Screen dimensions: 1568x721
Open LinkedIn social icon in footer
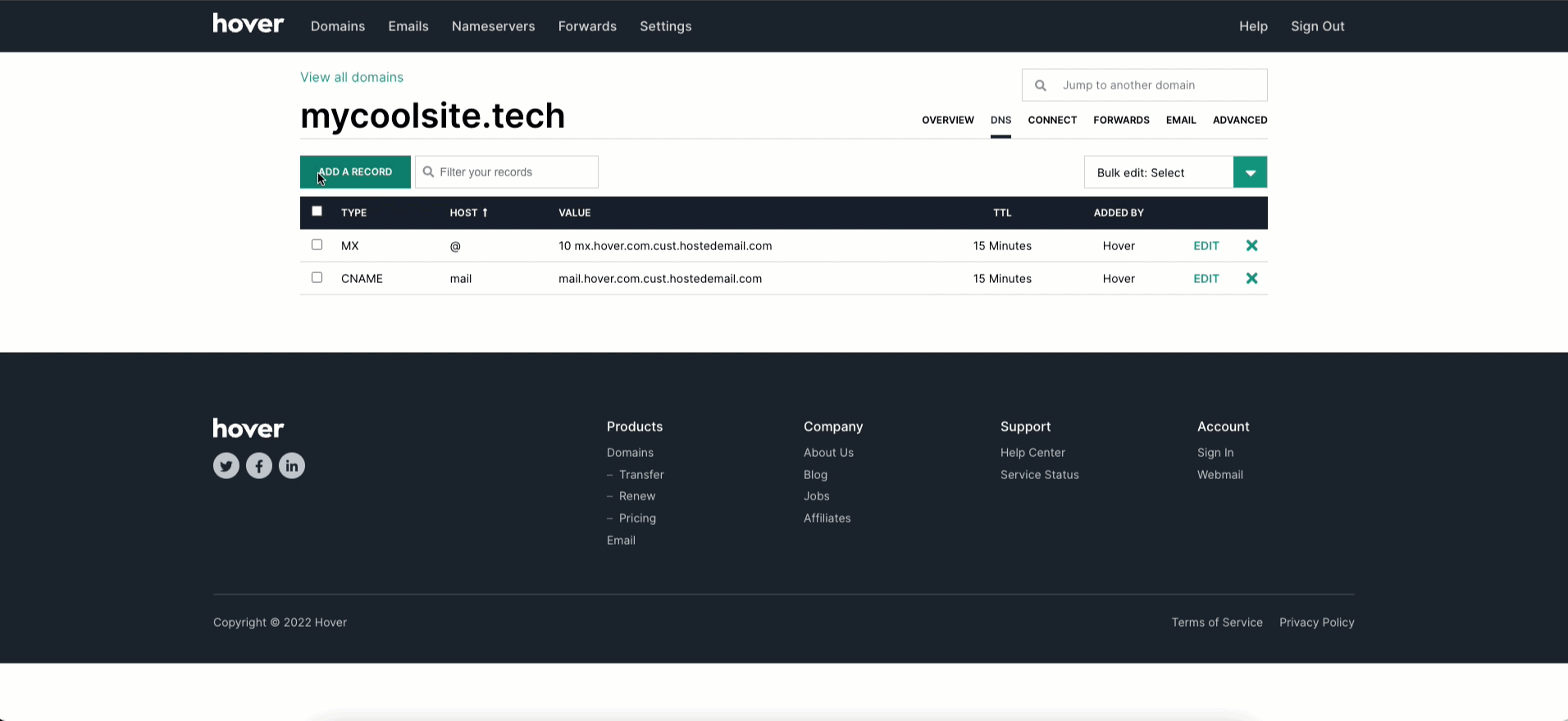pos(292,466)
